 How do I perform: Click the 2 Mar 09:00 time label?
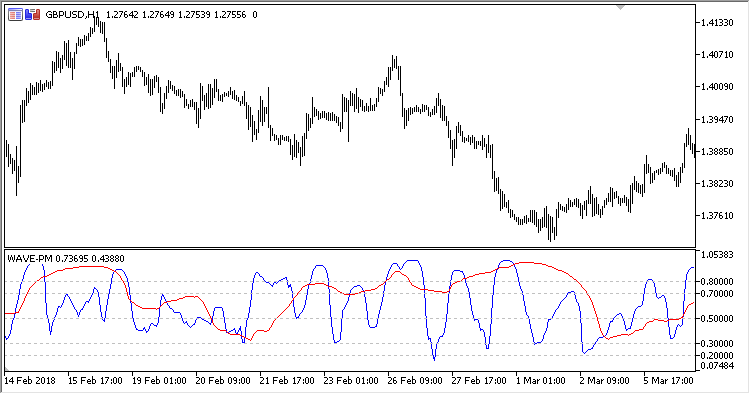pos(605,381)
